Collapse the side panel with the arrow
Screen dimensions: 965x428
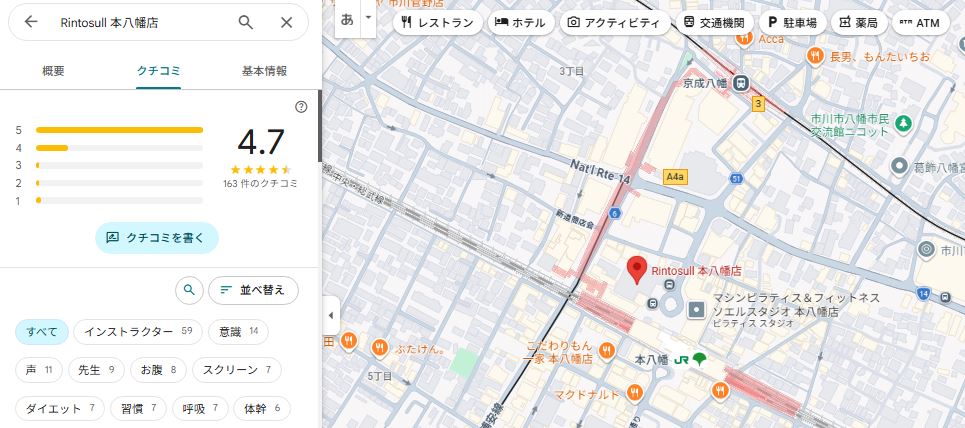(331, 316)
